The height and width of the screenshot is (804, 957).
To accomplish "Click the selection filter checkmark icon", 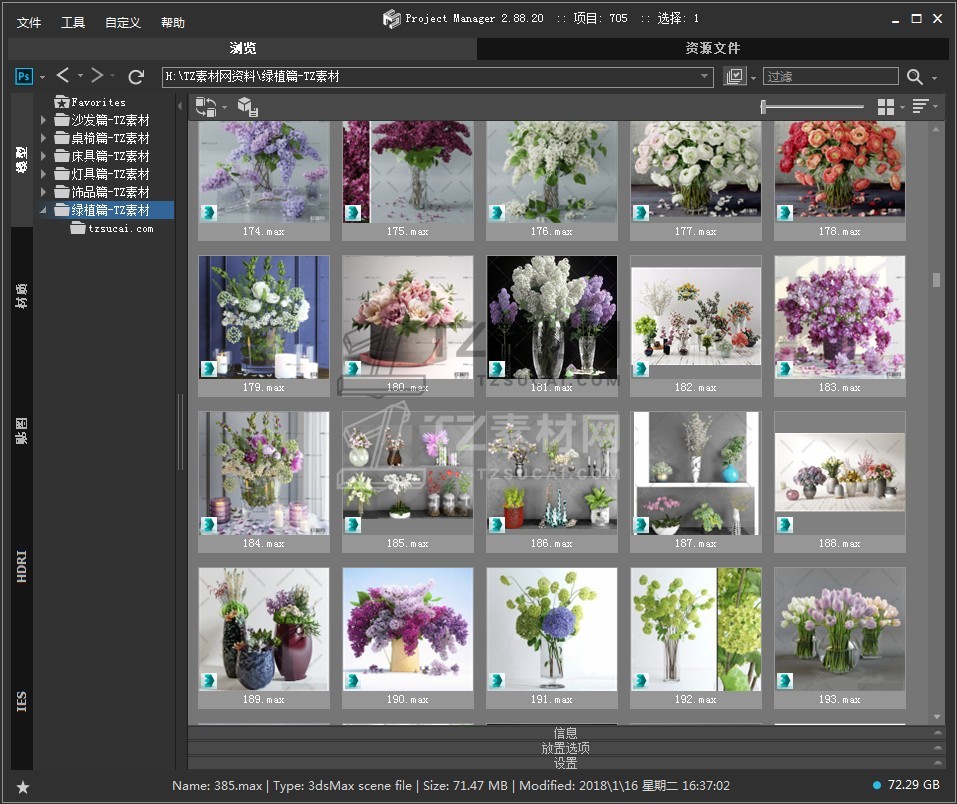I will [x=735, y=76].
